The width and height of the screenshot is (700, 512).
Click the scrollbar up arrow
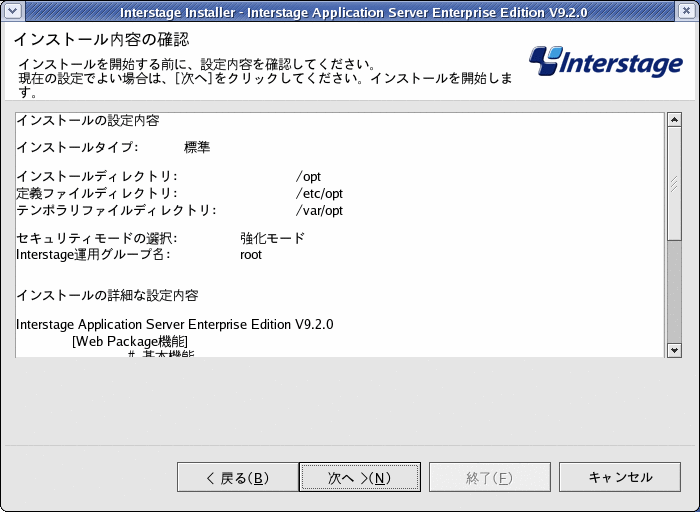(x=674, y=120)
